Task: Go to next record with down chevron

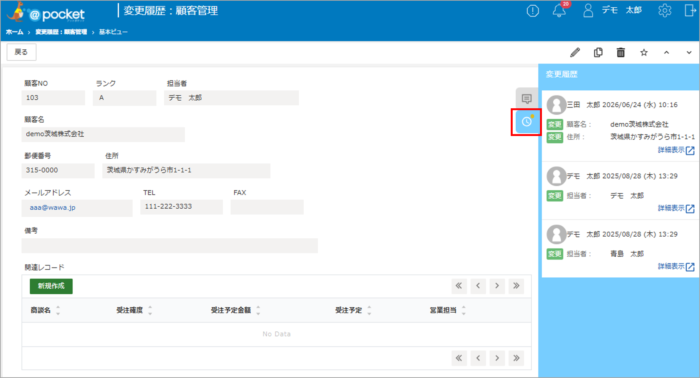Action: tap(689, 53)
